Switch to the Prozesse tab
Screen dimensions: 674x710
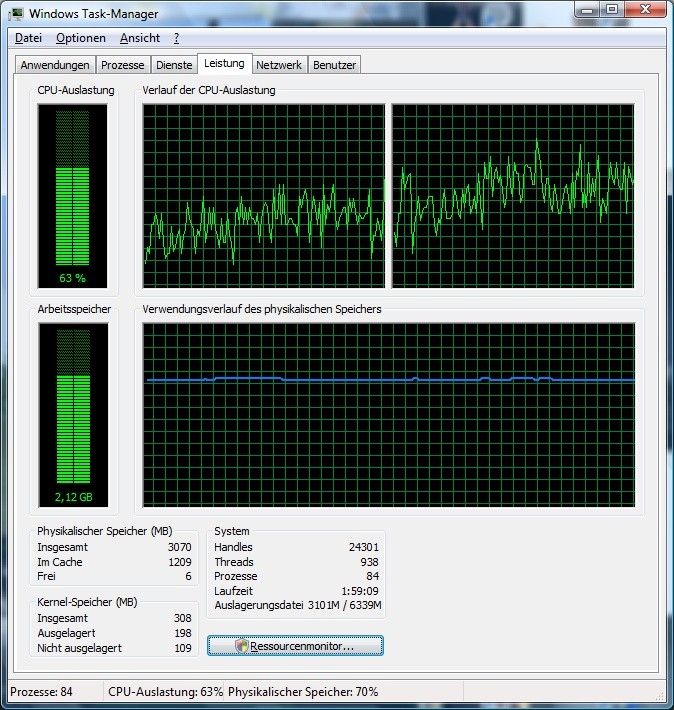(122, 65)
